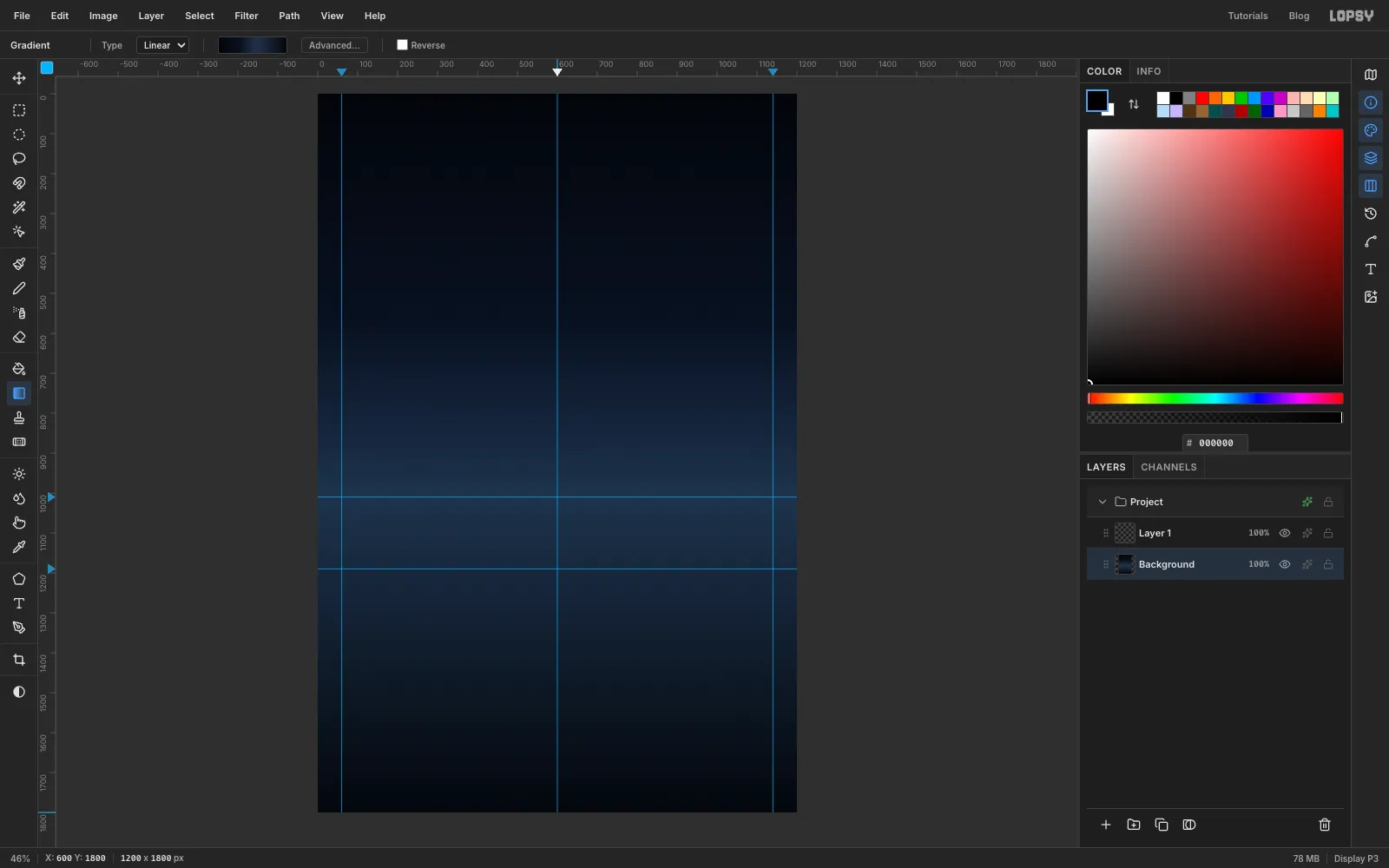Screen dimensions: 1389x868
Task: Add a layer mask
Action: (x=1189, y=825)
